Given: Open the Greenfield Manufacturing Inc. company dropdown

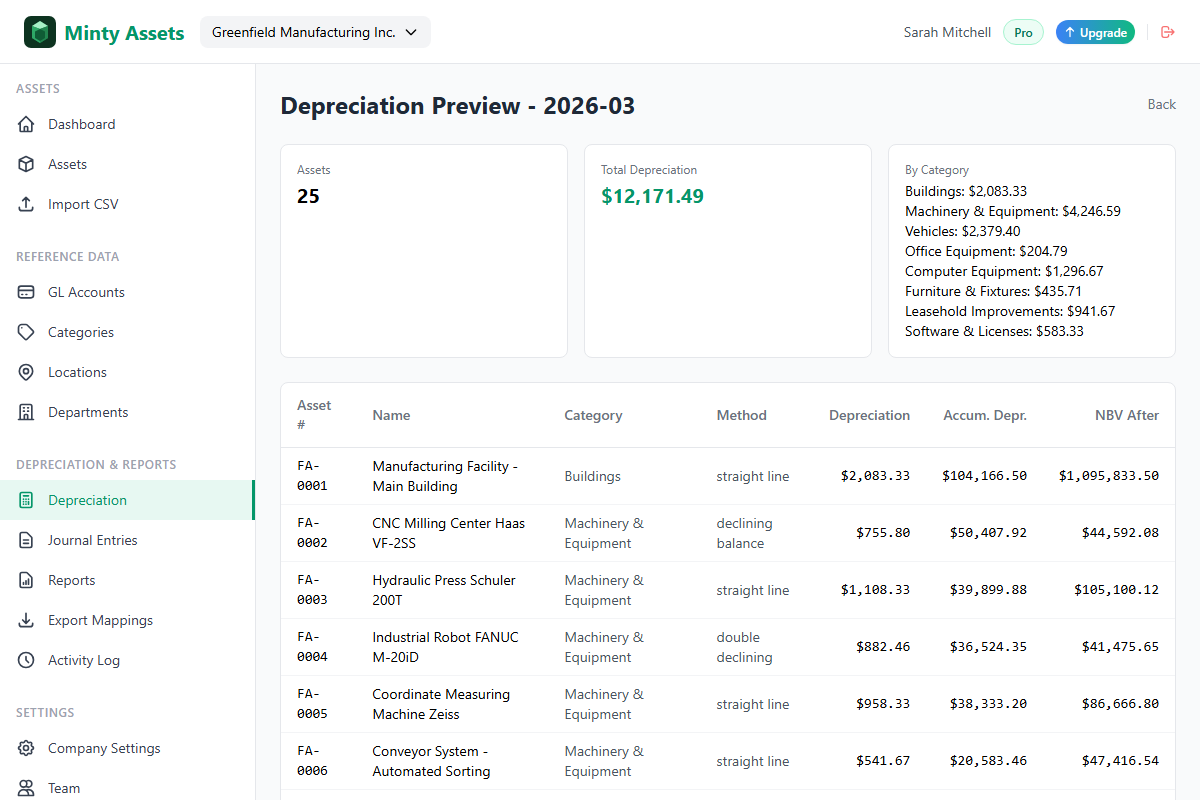Looking at the screenshot, I should pyautogui.click(x=315, y=32).
